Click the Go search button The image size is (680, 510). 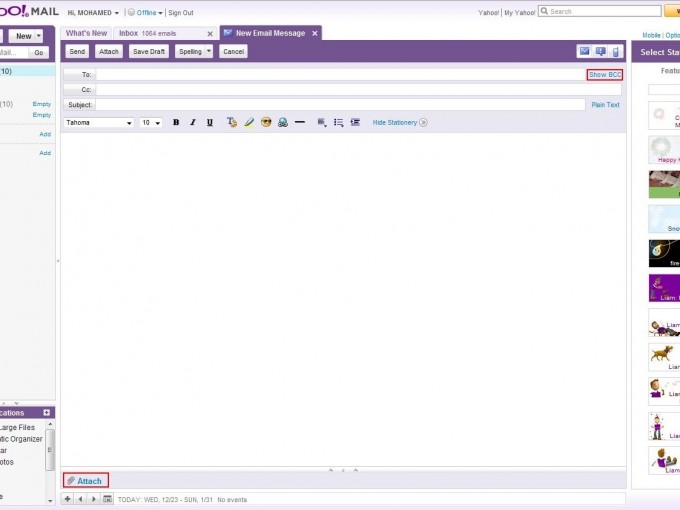39,52
